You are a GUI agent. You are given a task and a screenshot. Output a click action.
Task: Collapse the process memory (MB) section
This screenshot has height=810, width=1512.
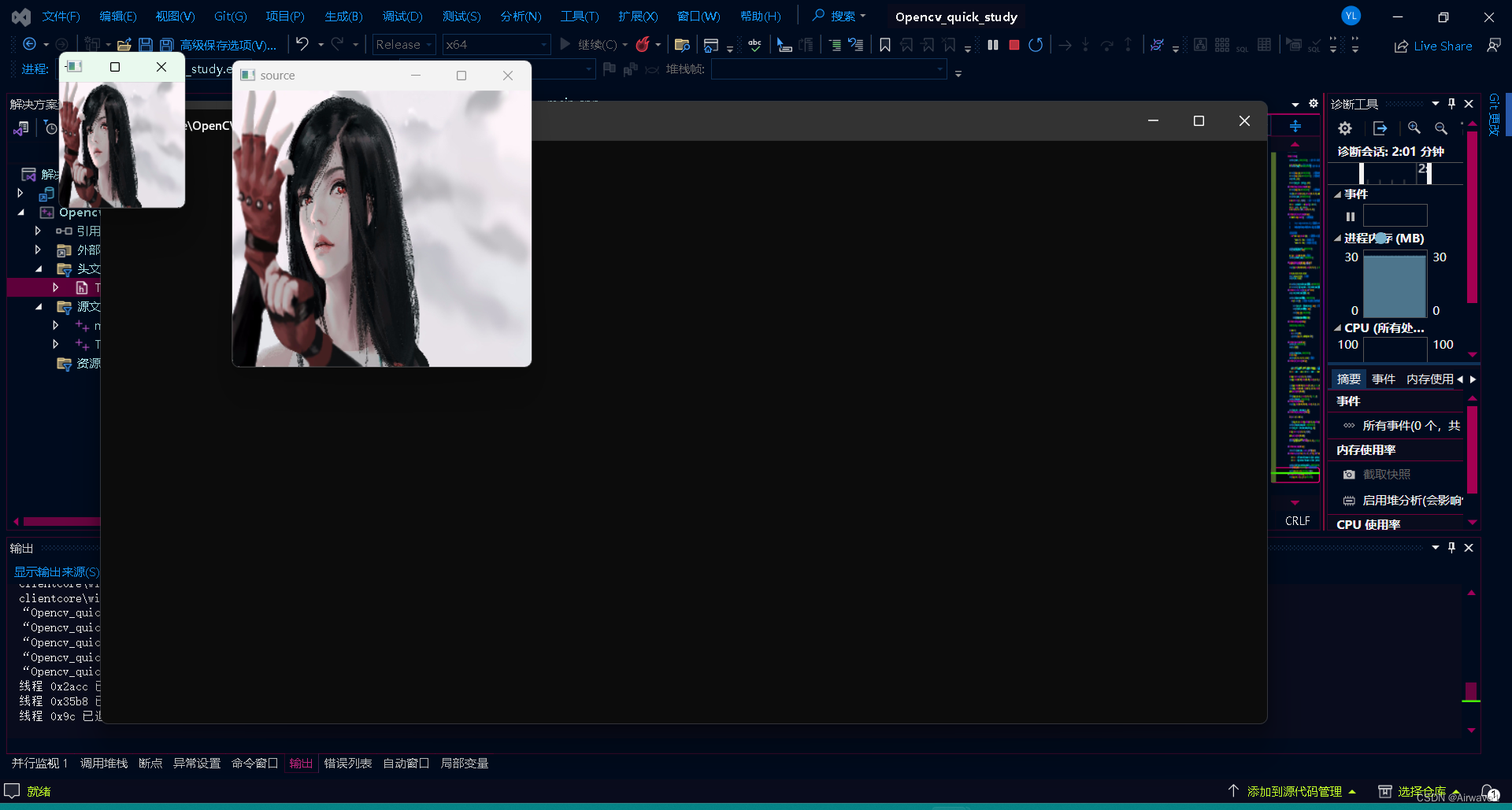[x=1337, y=239]
